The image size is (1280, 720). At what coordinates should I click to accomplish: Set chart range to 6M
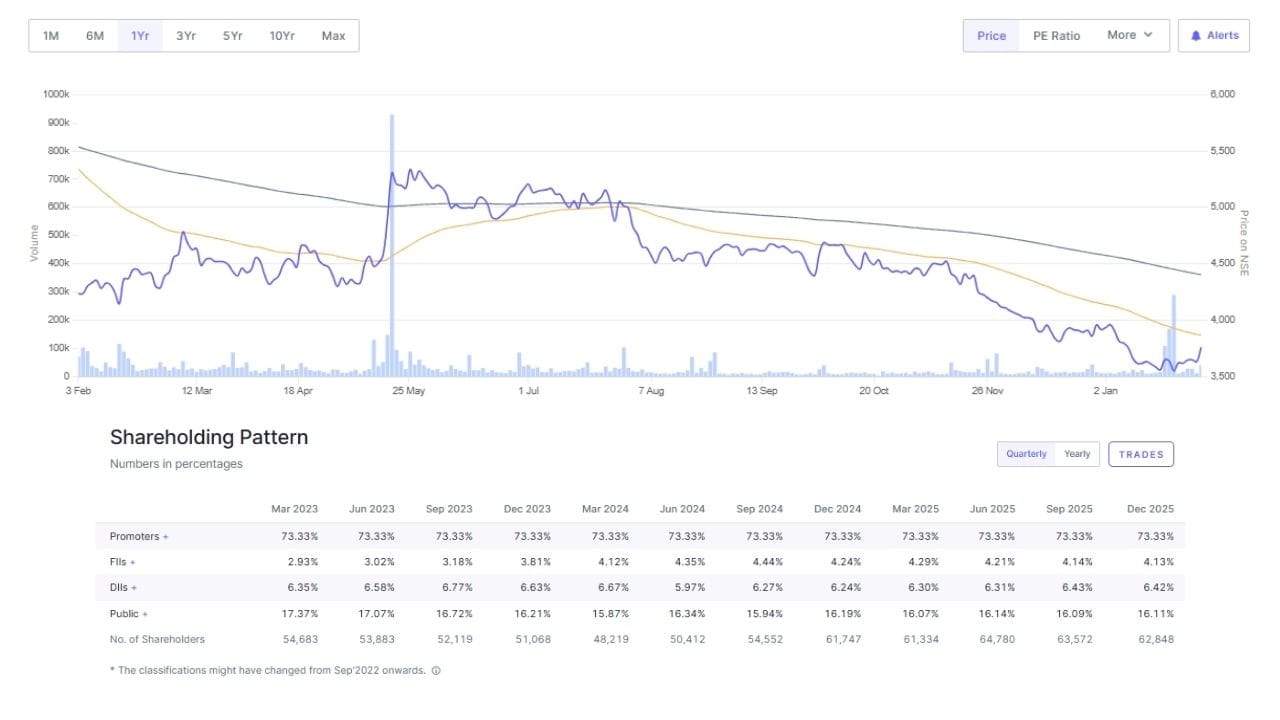coord(95,36)
